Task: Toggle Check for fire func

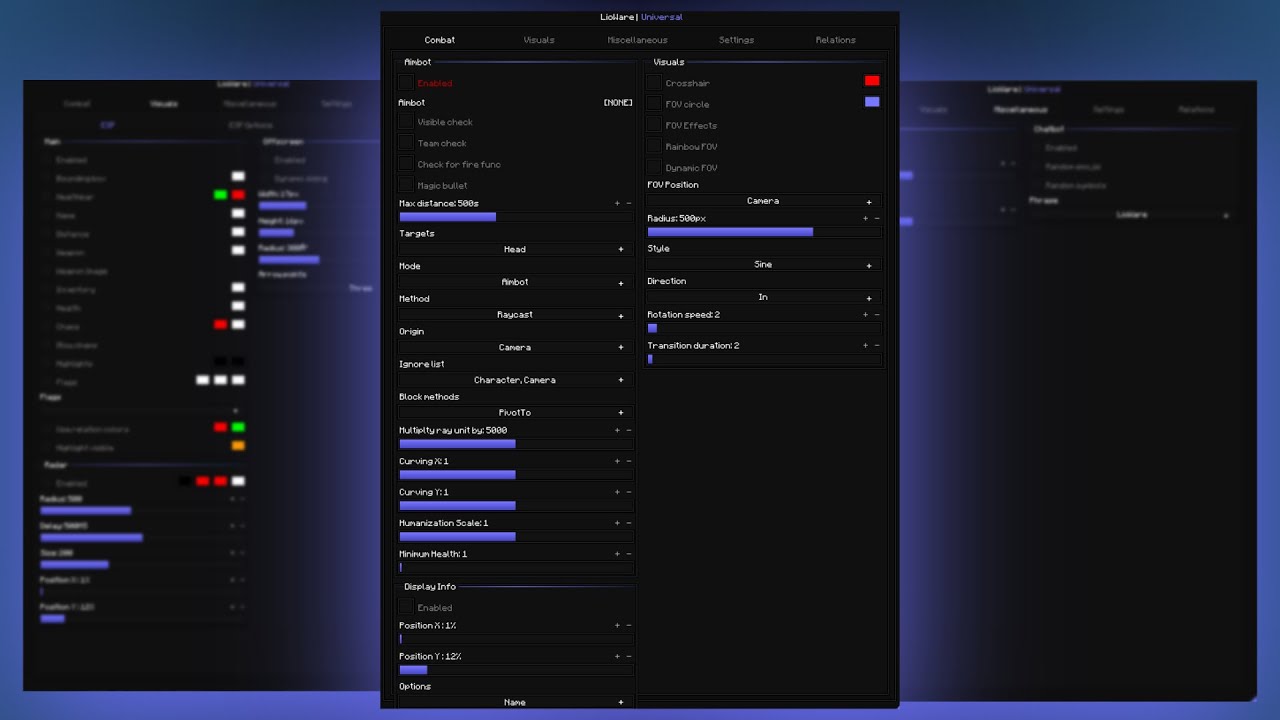Action: pyautogui.click(x=406, y=164)
